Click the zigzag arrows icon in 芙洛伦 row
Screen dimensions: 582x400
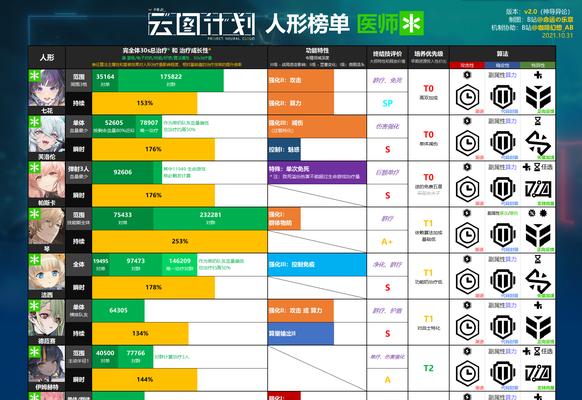tap(538, 143)
